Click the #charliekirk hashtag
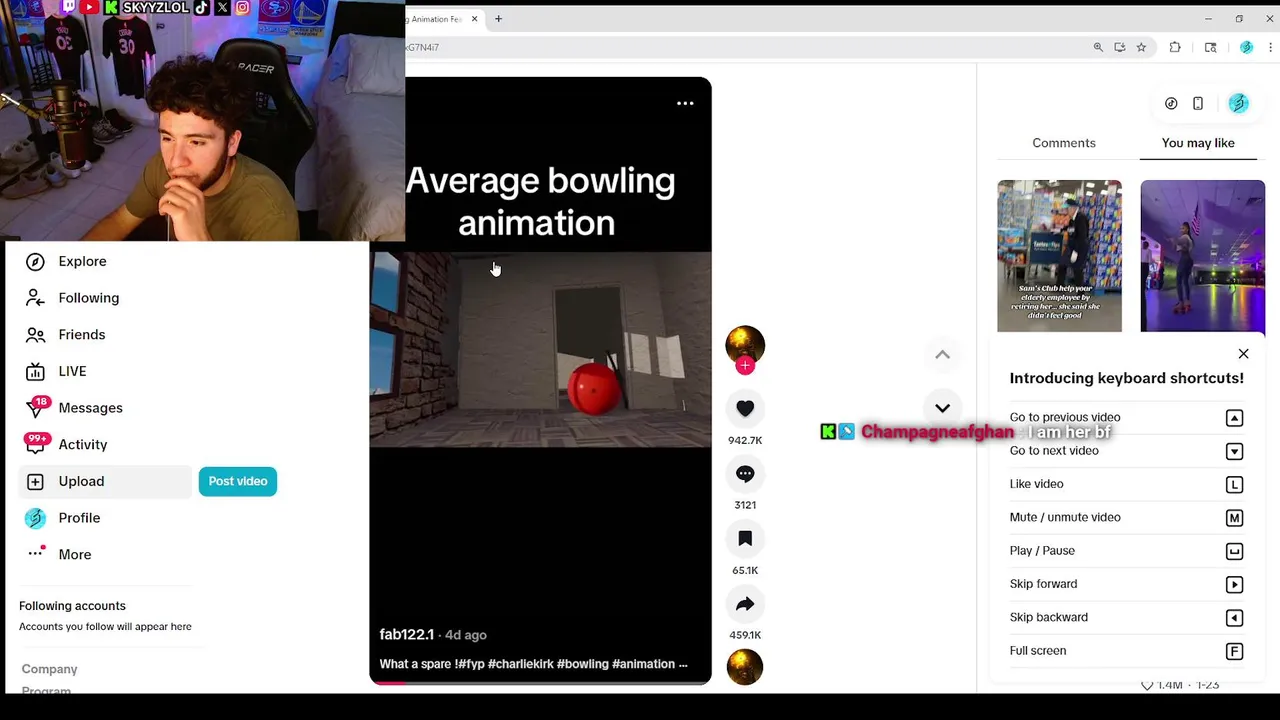Viewport: 1280px width, 720px height. click(x=520, y=664)
